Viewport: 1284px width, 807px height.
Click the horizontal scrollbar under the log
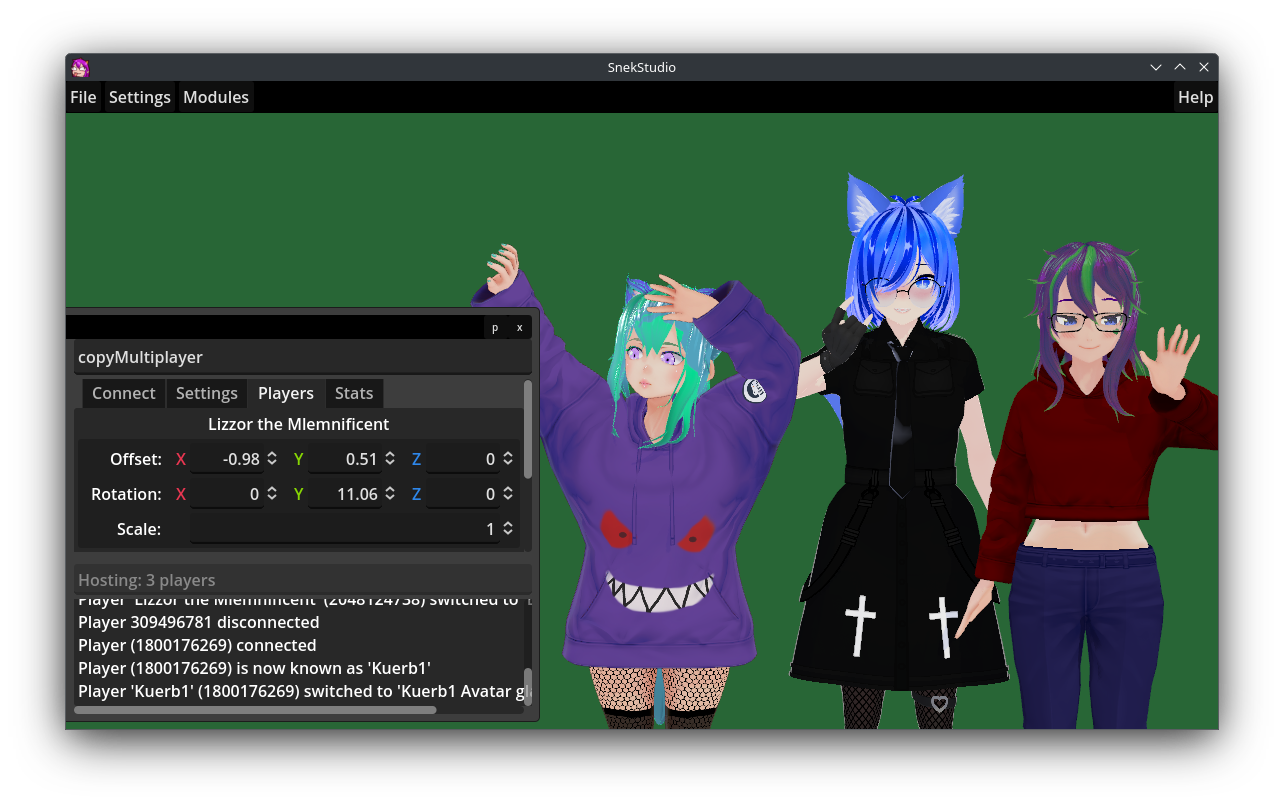point(255,710)
